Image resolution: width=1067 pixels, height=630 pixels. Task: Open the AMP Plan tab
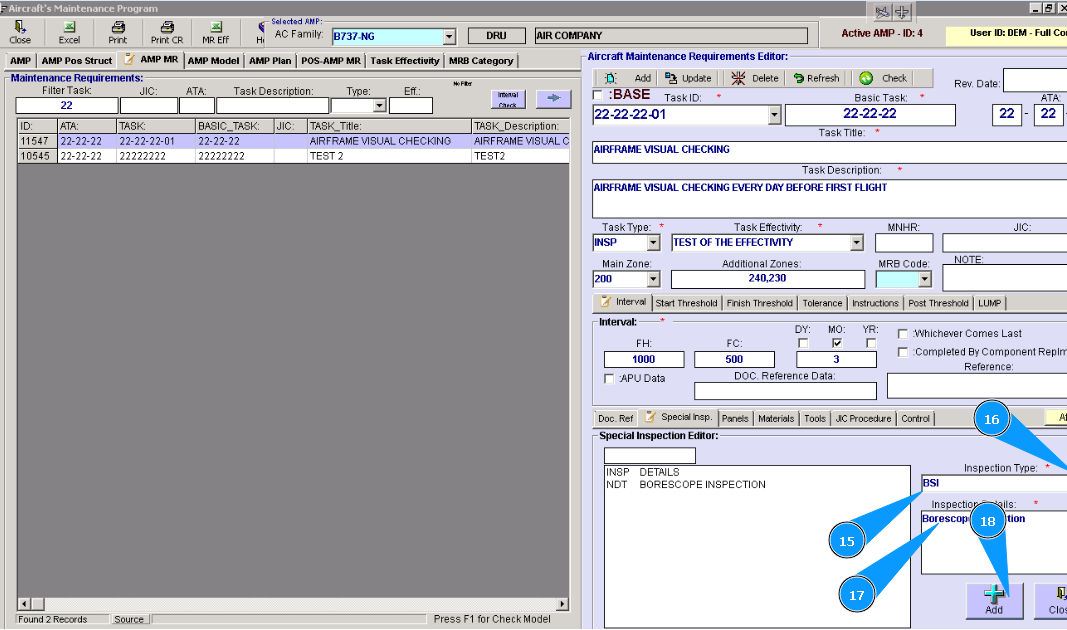coord(270,61)
